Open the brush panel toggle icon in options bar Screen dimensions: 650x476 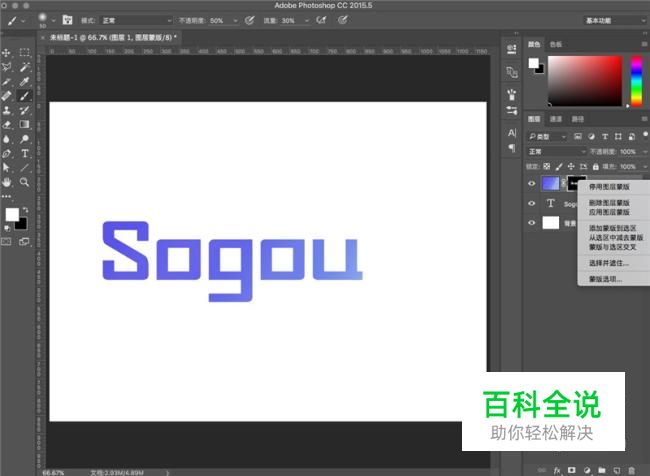pos(67,20)
